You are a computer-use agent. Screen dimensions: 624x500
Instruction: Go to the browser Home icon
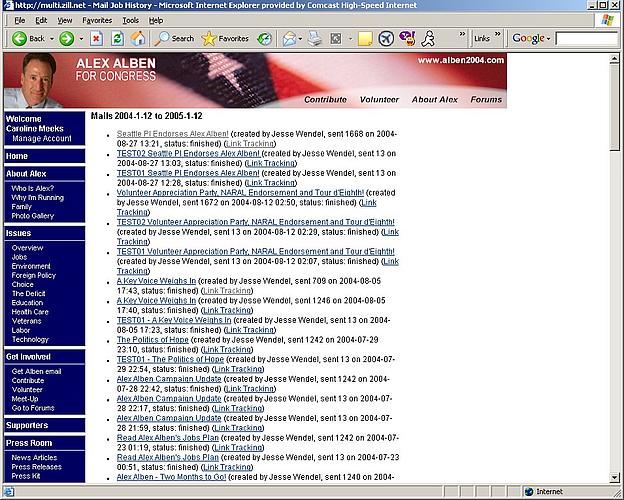pyautogui.click(x=138, y=39)
